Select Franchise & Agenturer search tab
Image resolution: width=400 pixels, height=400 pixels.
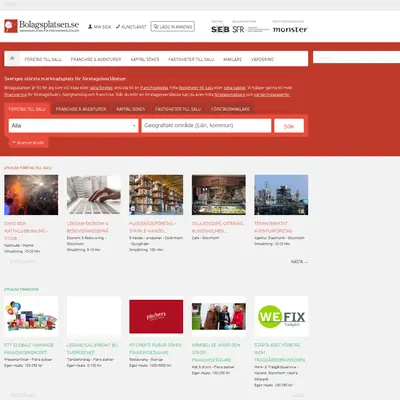pos(81,109)
